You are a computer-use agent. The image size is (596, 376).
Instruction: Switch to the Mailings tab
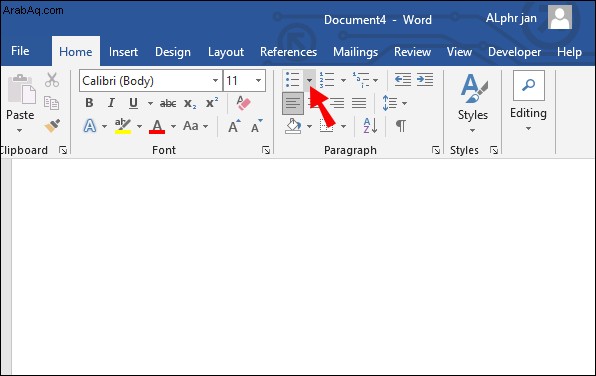pyautogui.click(x=355, y=52)
